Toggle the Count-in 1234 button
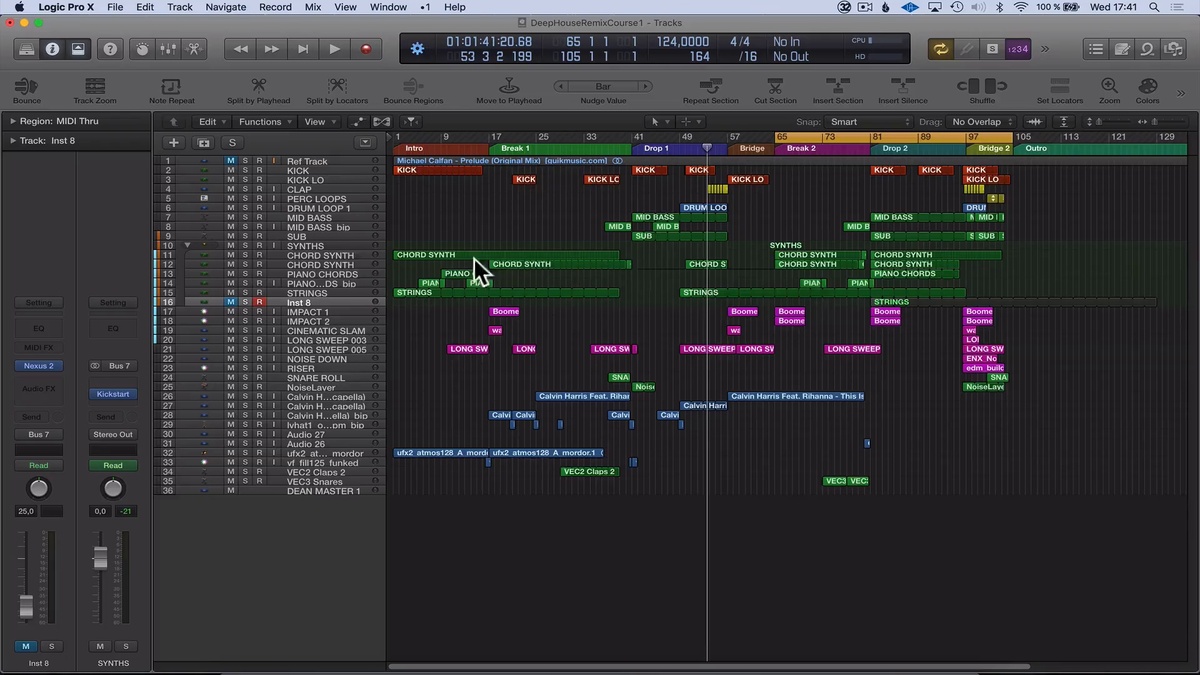 [x=1017, y=49]
